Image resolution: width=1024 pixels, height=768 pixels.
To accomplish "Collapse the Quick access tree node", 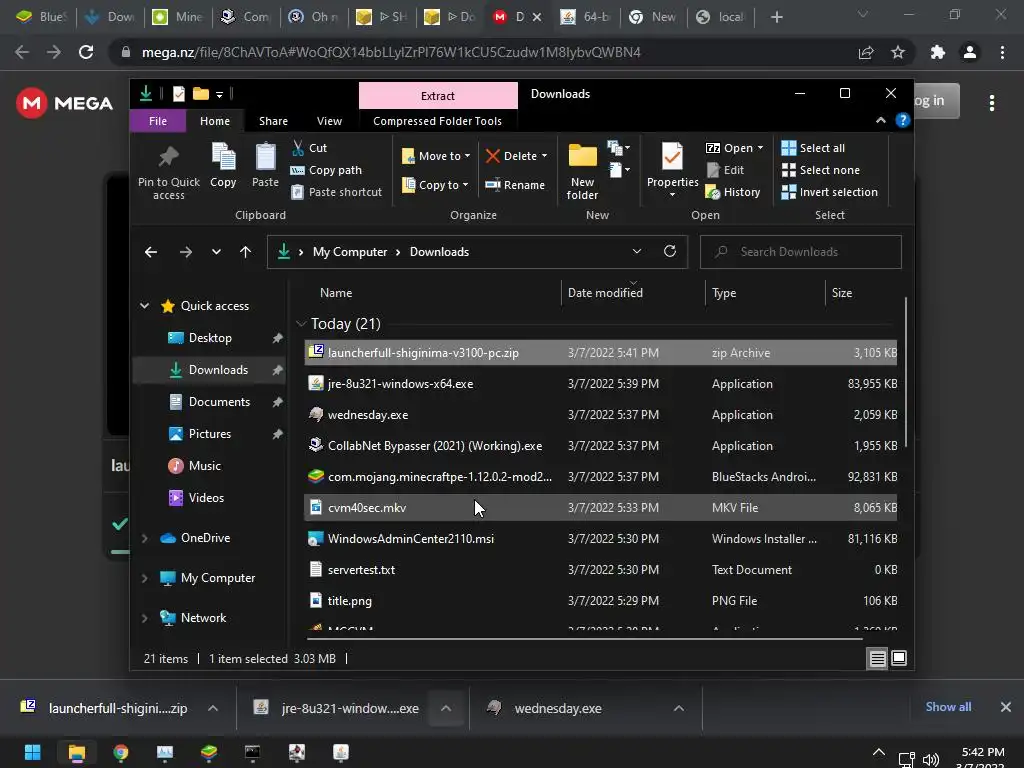I will (144, 306).
